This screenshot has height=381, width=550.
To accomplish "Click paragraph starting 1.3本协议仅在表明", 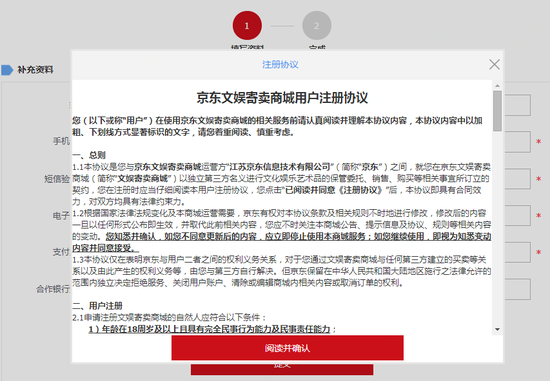I will coord(282,271).
